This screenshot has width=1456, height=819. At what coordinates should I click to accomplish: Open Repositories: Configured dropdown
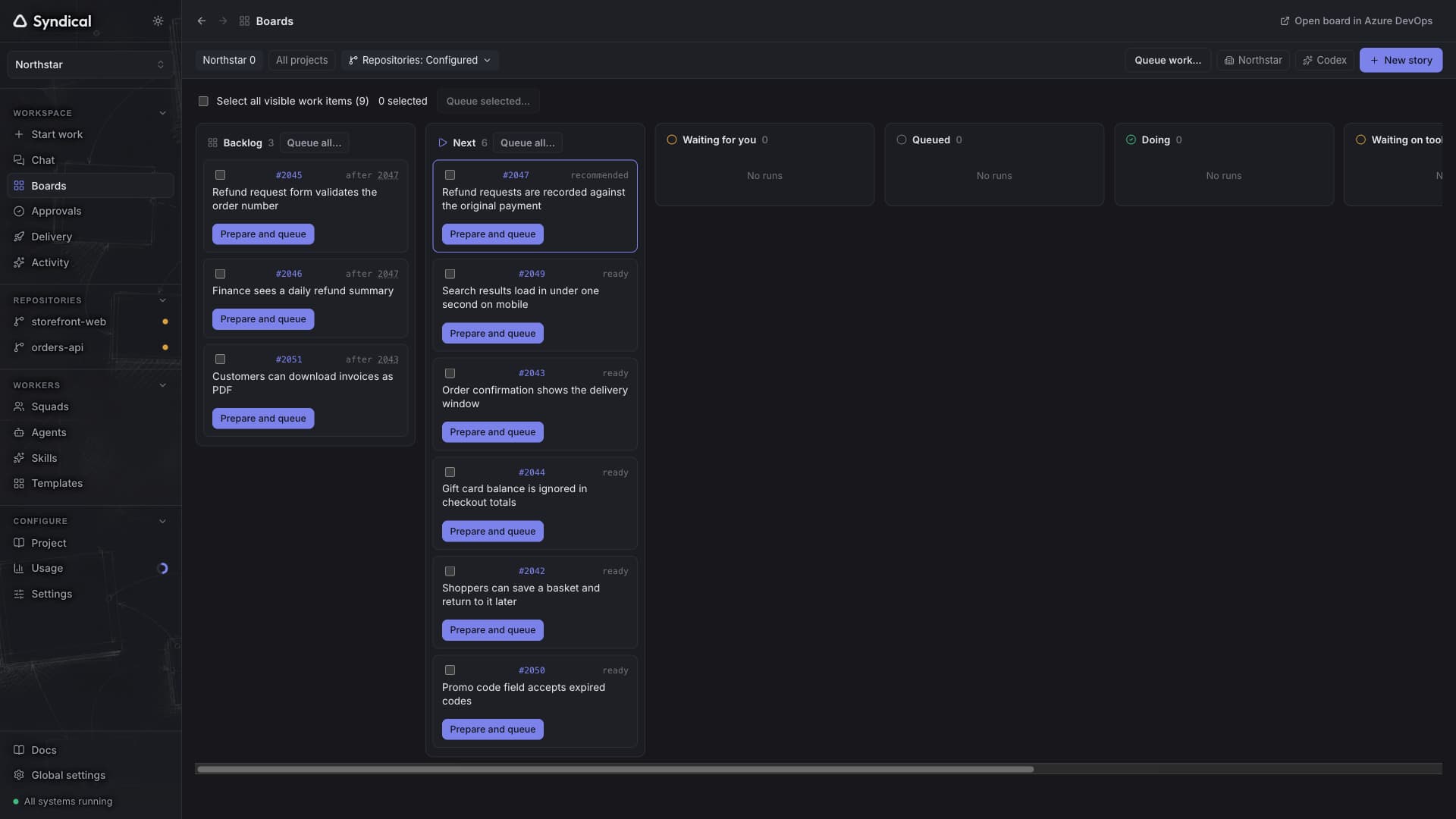[419, 60]
